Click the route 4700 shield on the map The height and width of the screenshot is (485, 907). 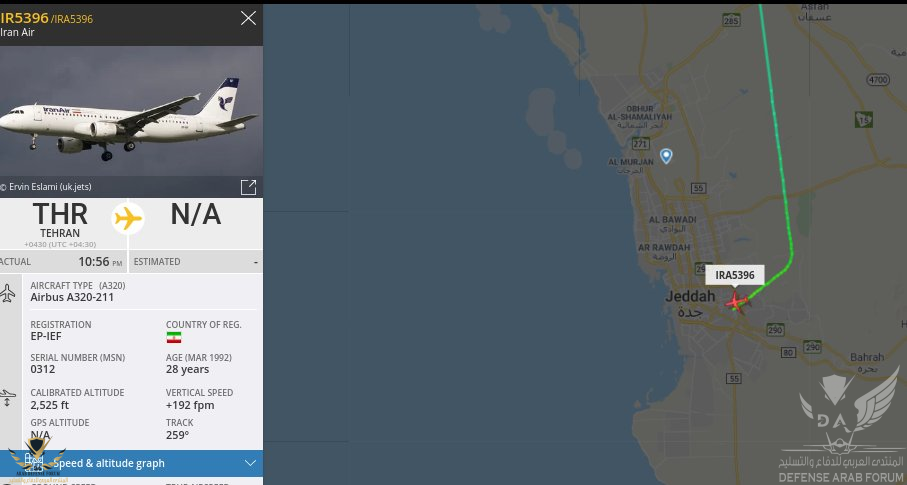[878, 79]
